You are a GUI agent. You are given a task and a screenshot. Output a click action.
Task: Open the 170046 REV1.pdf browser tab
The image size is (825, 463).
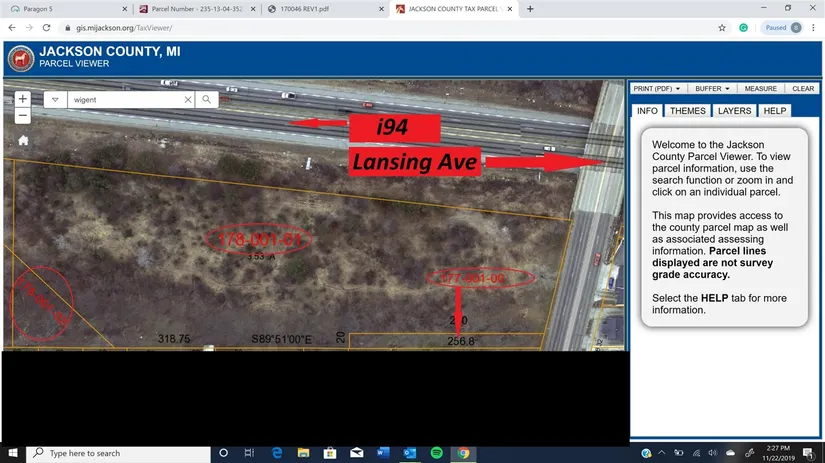point(324,9)
